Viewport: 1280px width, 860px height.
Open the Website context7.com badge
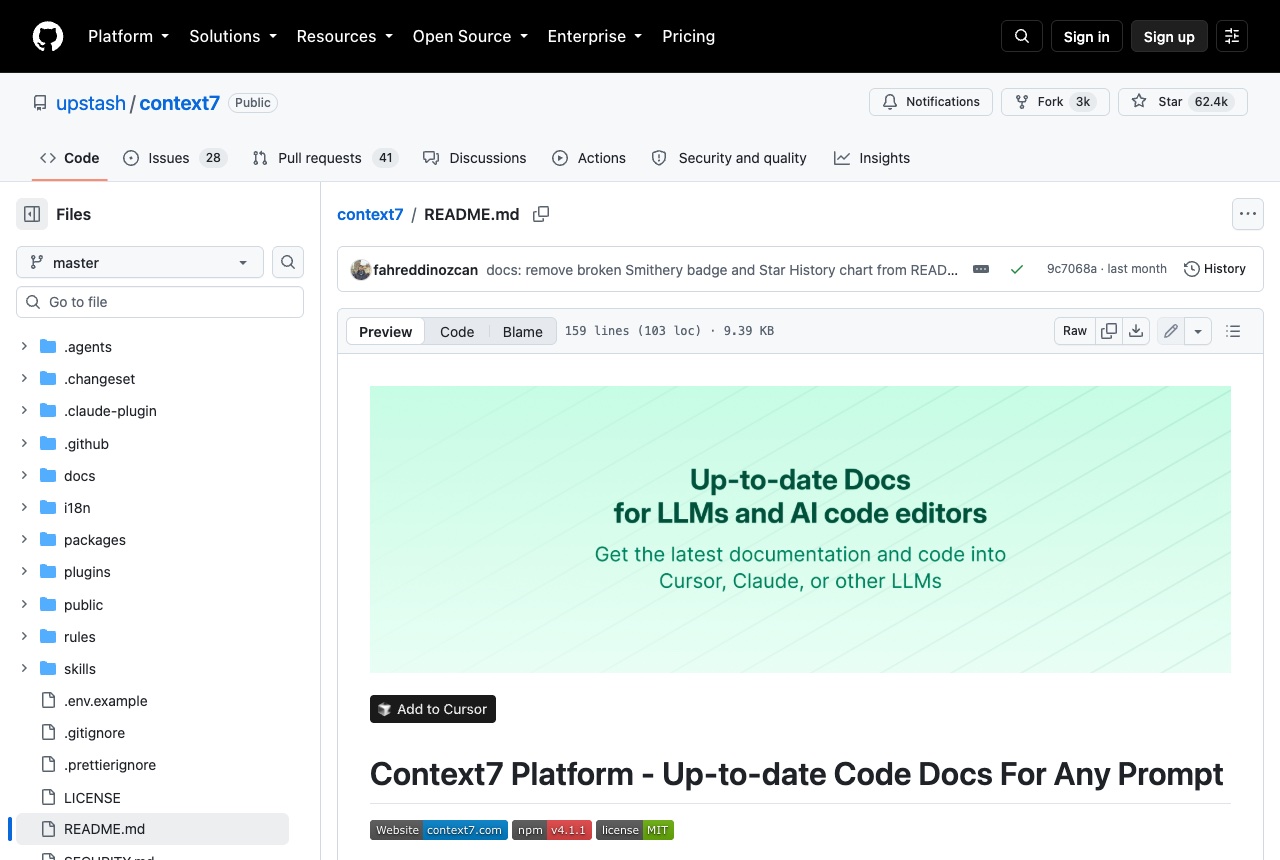tap(439, 830)
